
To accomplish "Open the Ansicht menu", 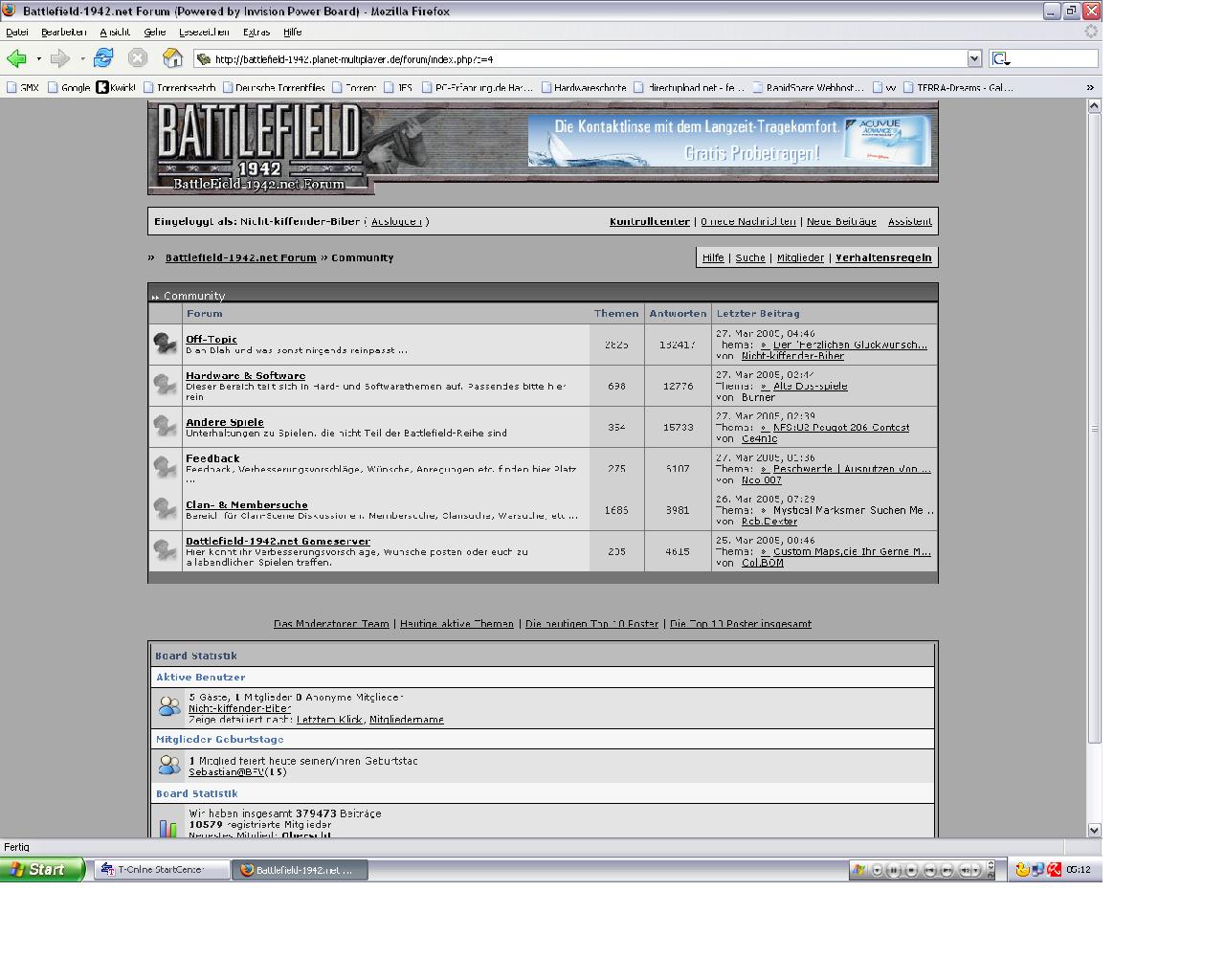I will pos(115,33).
